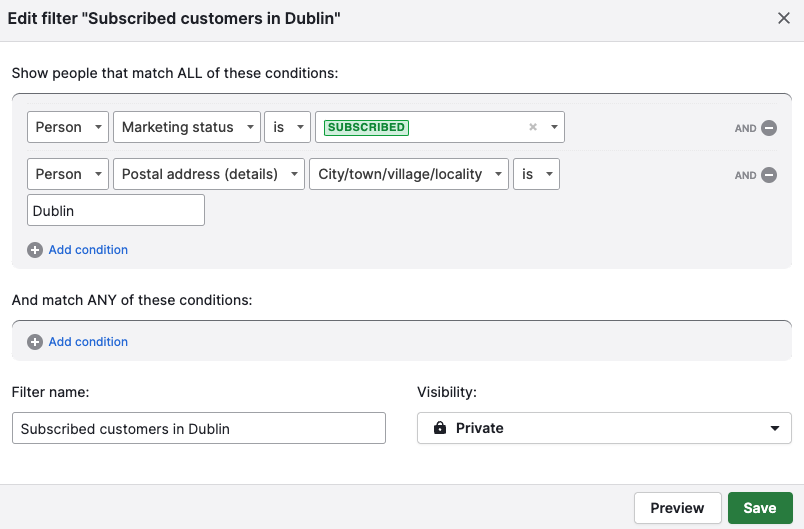Change the 'is' operator for Marketing status

pyautogui.click(x=287, y=127)
